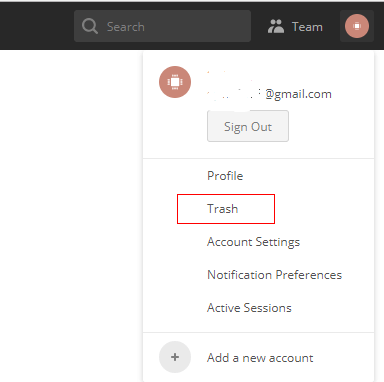This screenshot has width=384, height=382.
Task: View Active Sessions
Action: tap(249, 308)
